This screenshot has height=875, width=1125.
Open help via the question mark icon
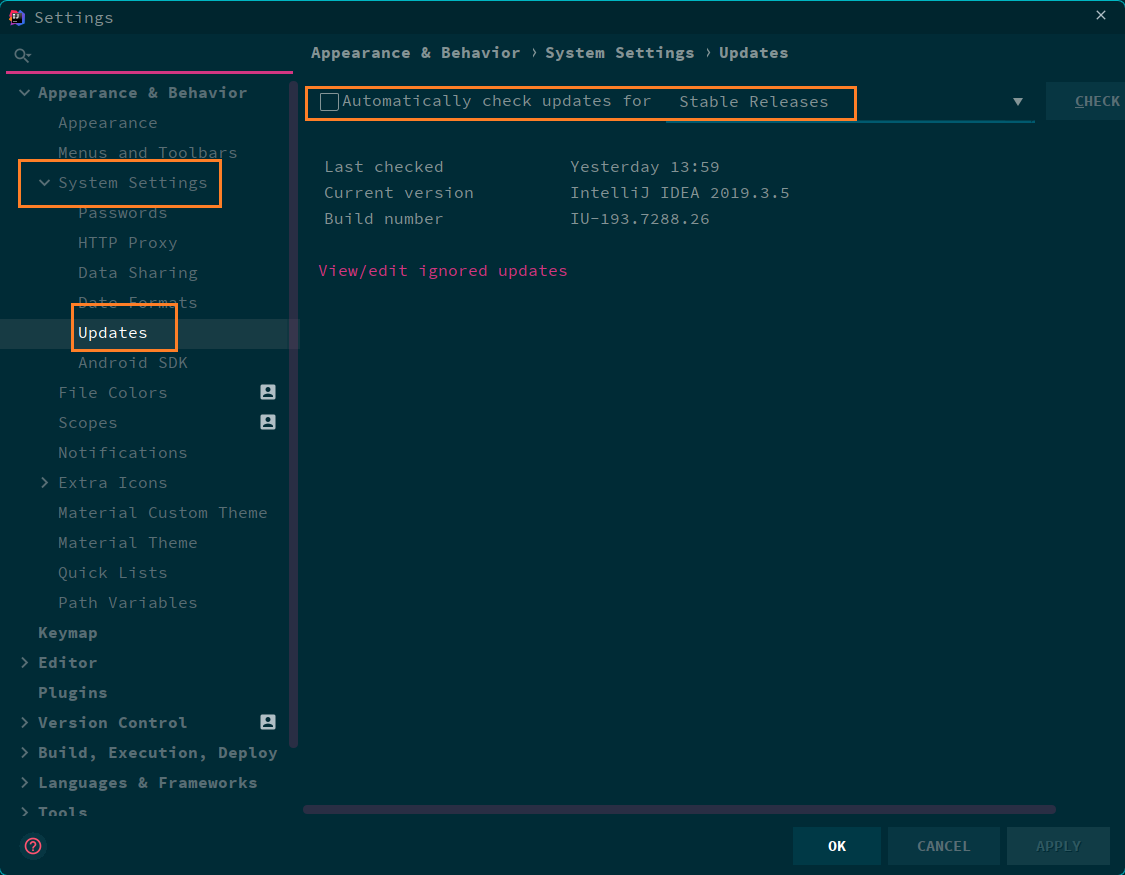33,846
